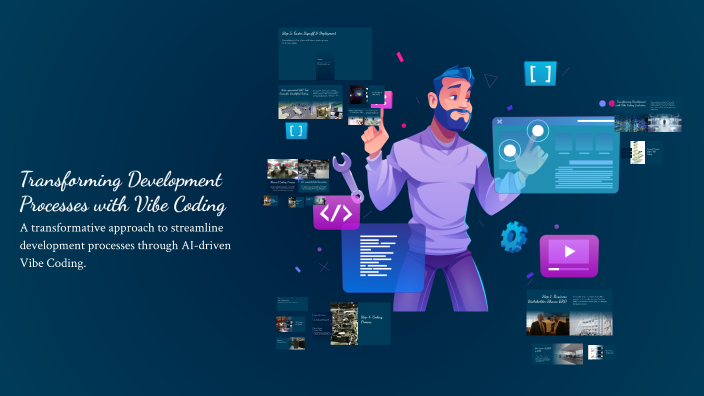Click the magenta code brackets </> icon
Viewport: 704px width, 396px height.
336,213
